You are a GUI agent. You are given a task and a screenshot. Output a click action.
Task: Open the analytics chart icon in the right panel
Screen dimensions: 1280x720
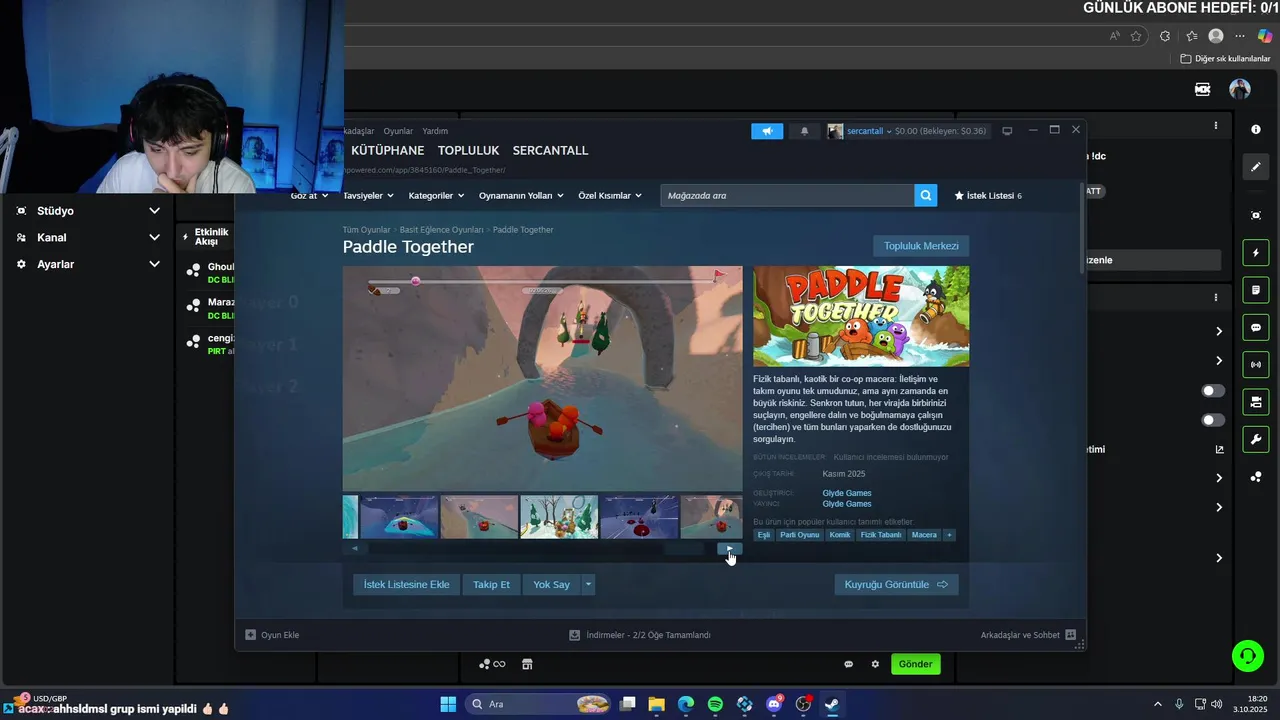pos(1219,449)
